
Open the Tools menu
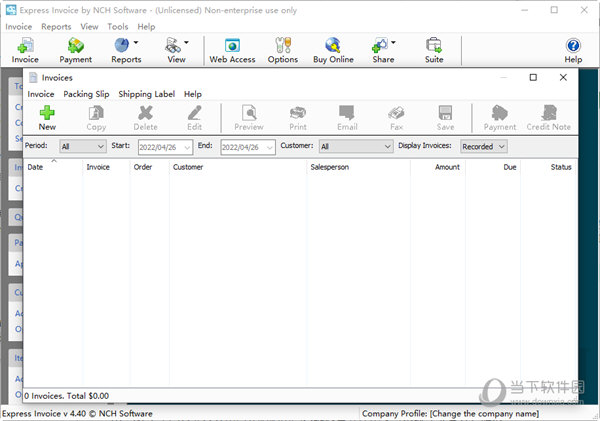tap(117, 27)
